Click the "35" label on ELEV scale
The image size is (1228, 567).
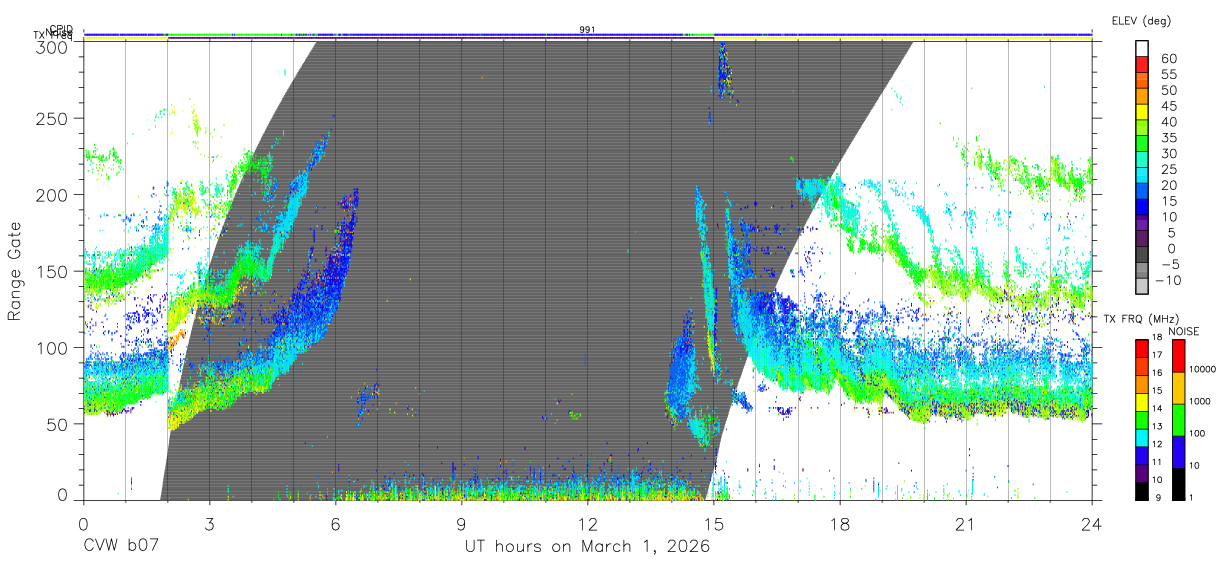(x=1167, y=138)
